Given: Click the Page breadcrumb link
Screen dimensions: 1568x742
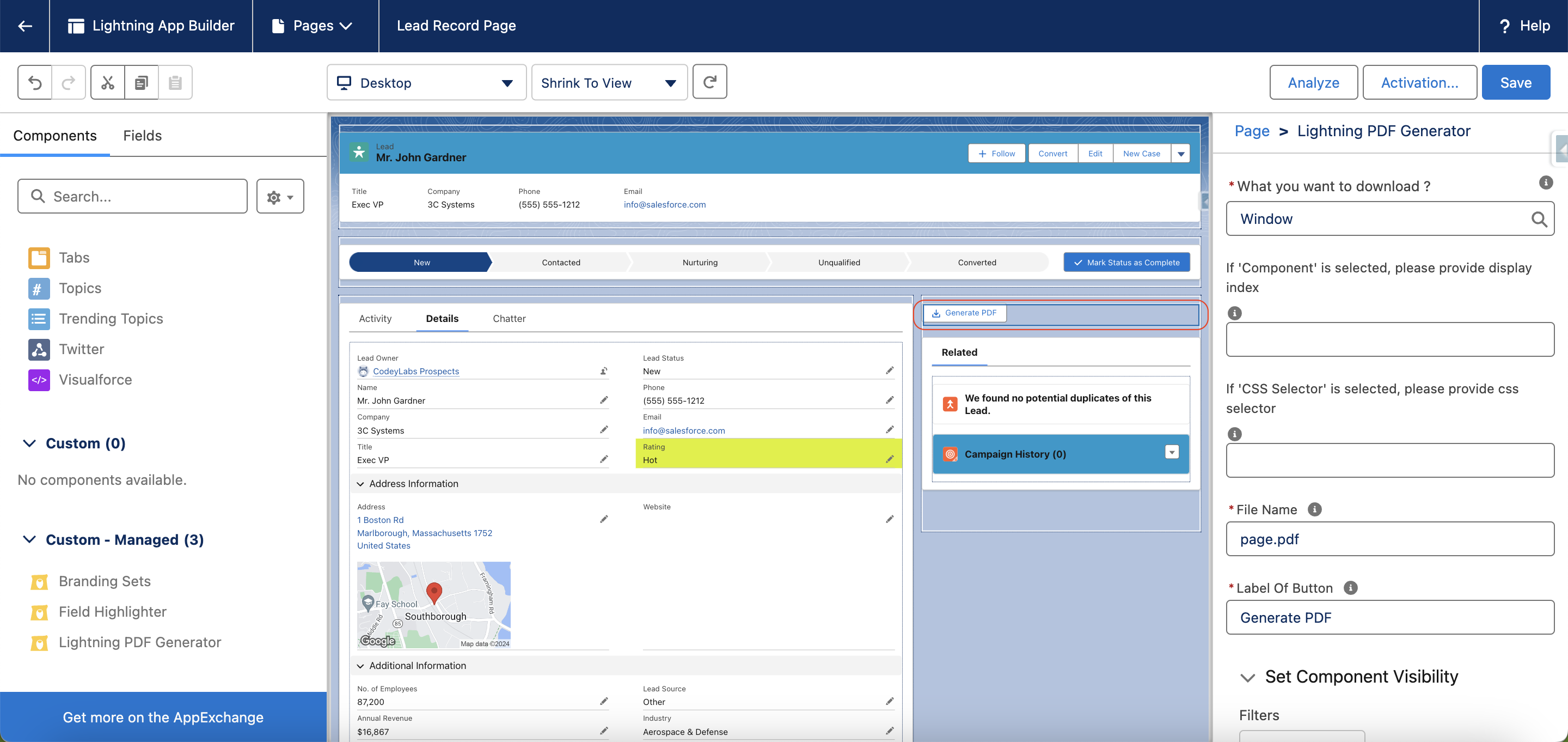Looking at the screenshot, I should click(1252, 131).
